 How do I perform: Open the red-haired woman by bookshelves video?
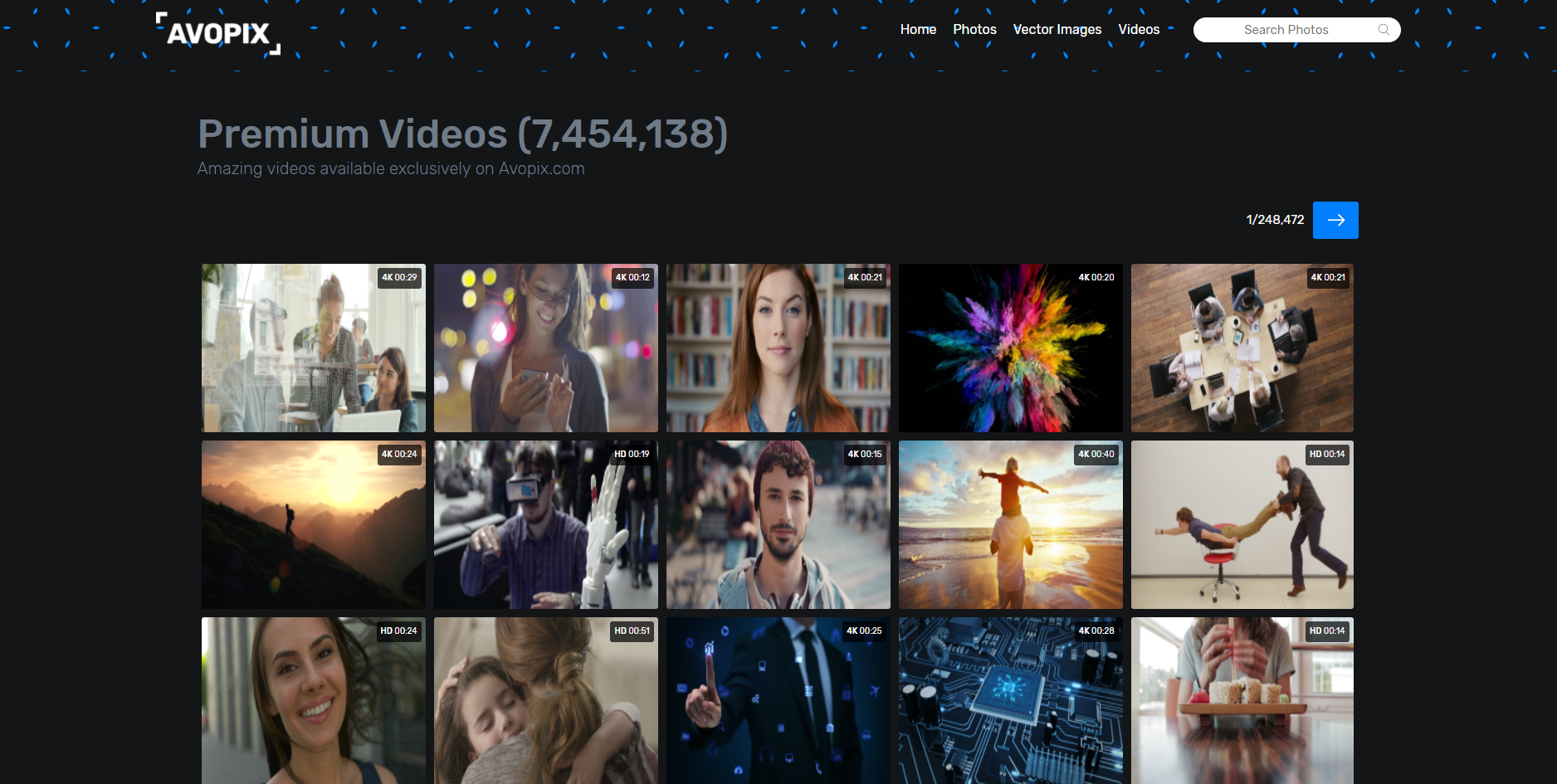pos(778,348)
